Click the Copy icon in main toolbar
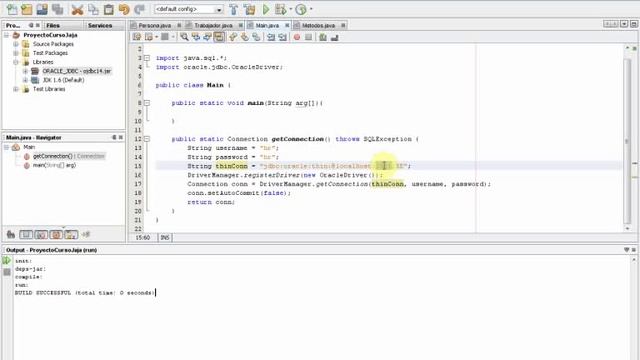 [93, 9]
